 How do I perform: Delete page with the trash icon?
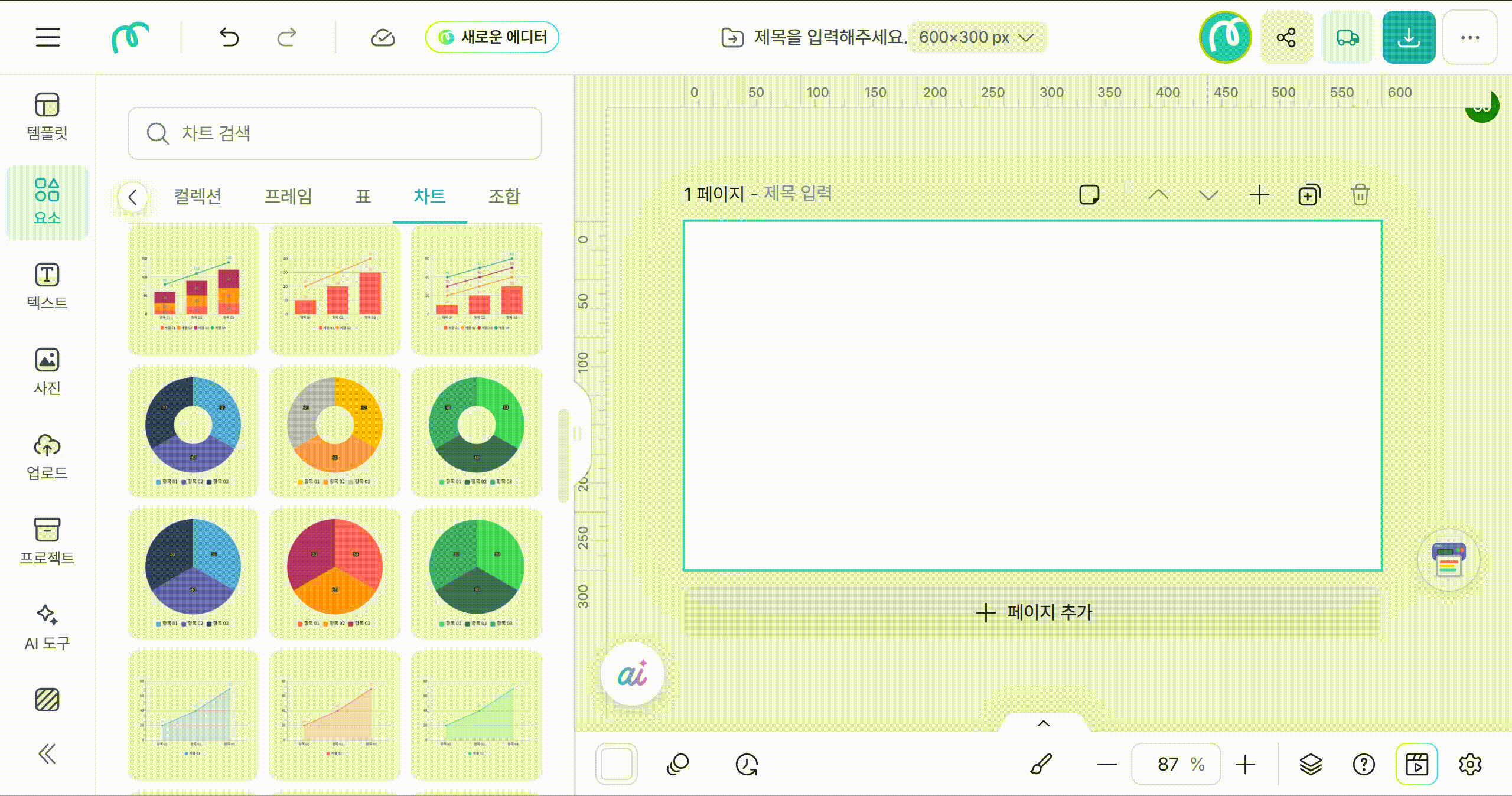(x=1360, y=195)
